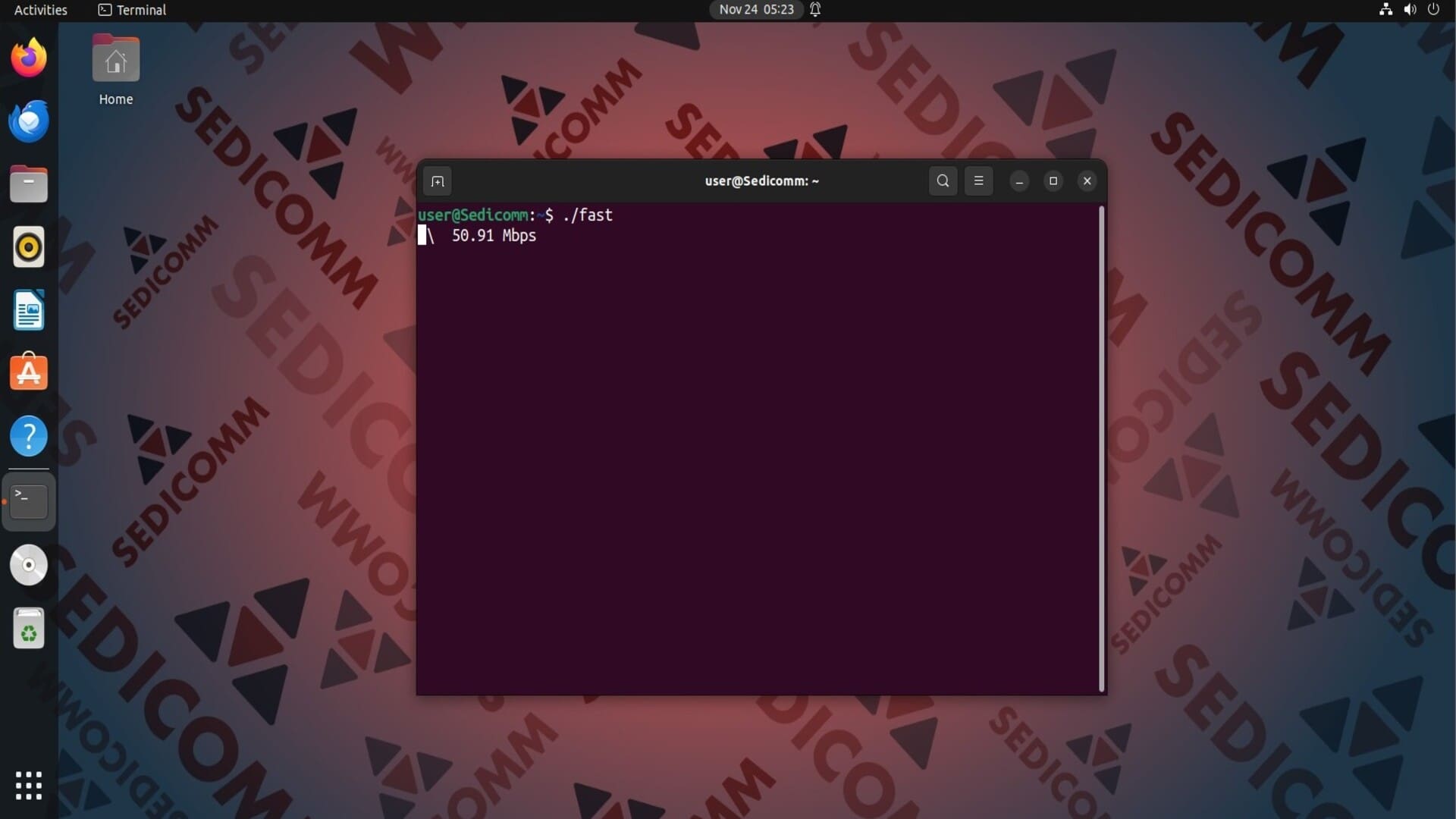Open the disc drive icon
Viewport: 1456px width, 819px height.
pos(29,565)
